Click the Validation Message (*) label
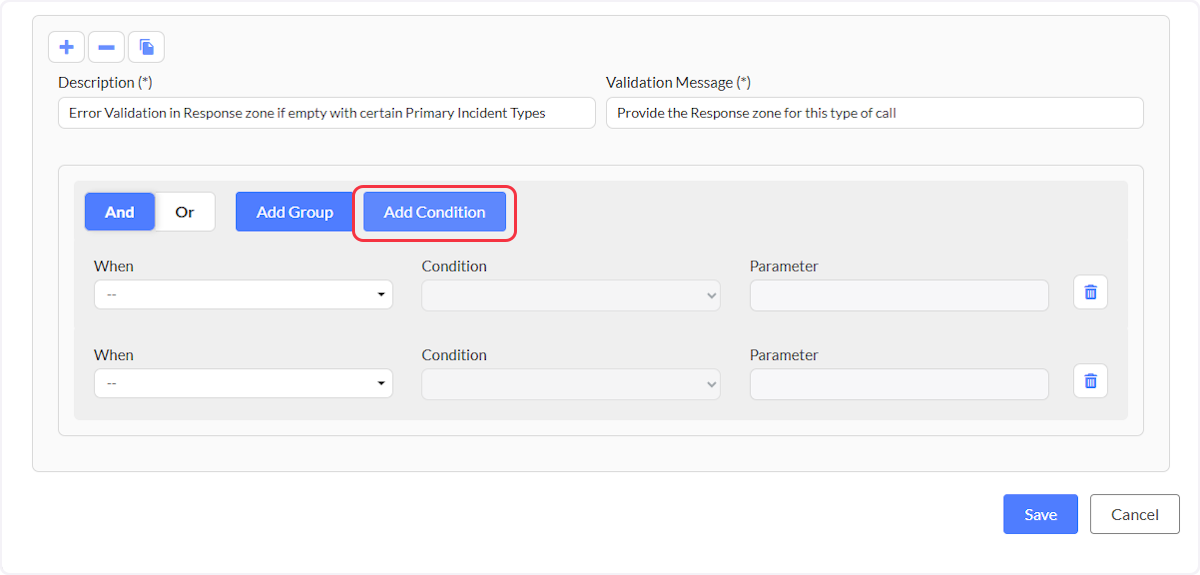Viewport: 1200px width, 575px height. point(678,82)
